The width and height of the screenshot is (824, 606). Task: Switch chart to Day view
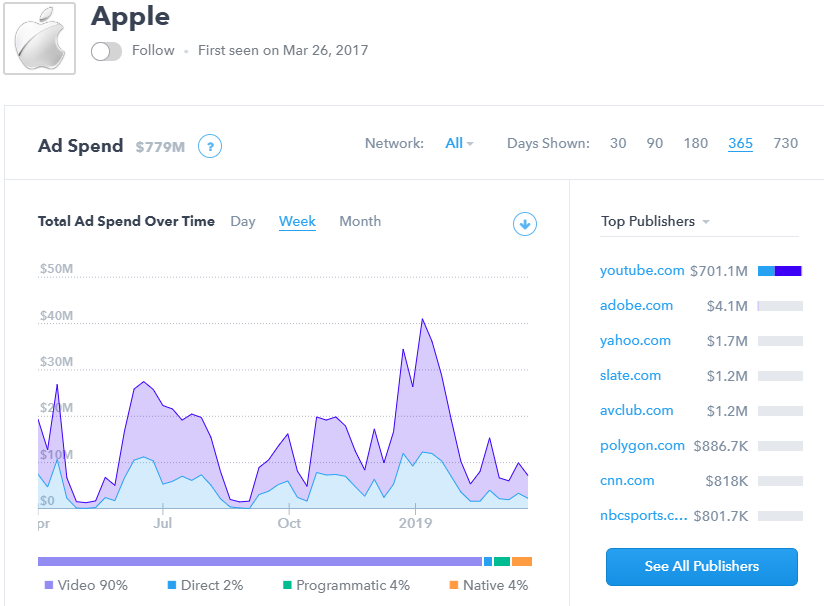tap(243, 222)
